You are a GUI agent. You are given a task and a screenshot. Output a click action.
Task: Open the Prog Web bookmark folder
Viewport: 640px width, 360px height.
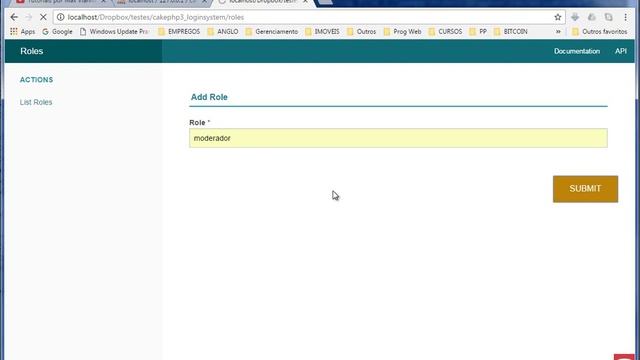coord(402,31)
